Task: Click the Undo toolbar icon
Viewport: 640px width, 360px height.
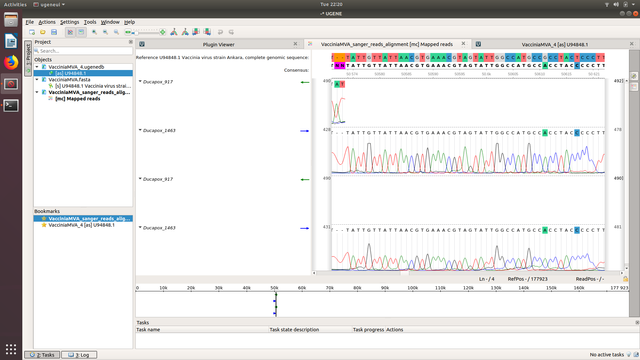Action: tap(220, 32)
